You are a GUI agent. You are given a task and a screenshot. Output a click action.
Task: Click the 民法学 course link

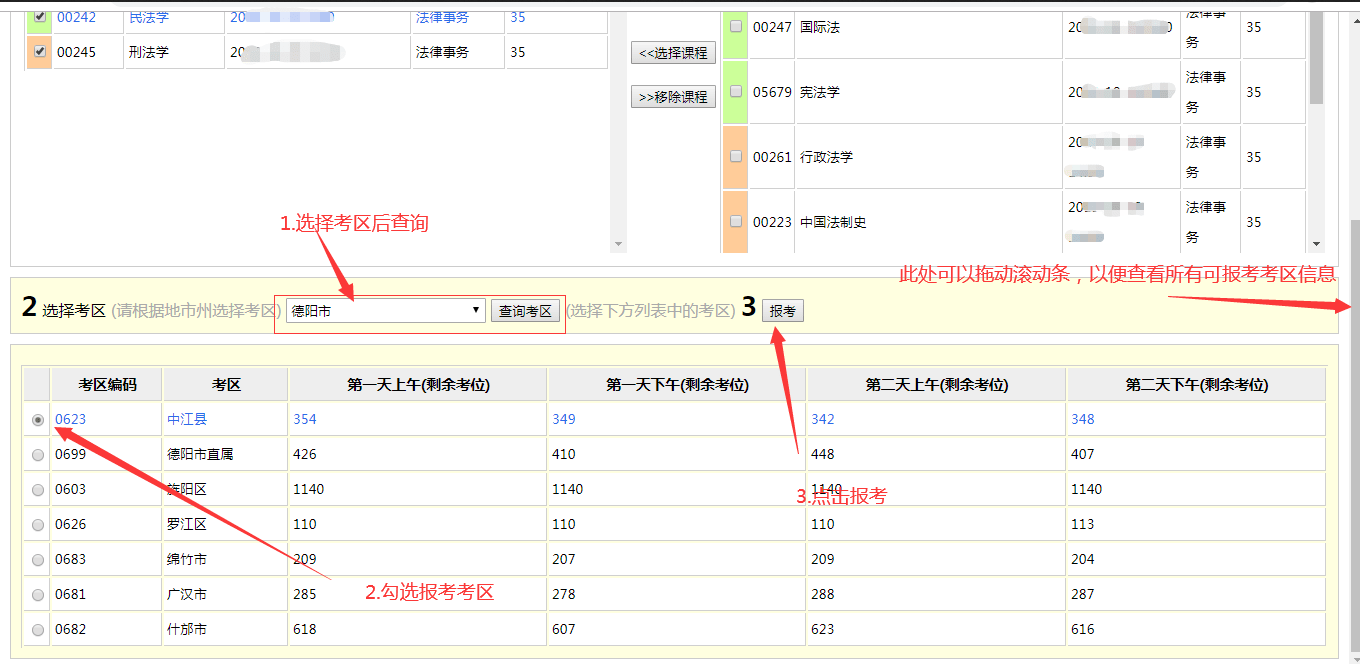pos(148,17)
